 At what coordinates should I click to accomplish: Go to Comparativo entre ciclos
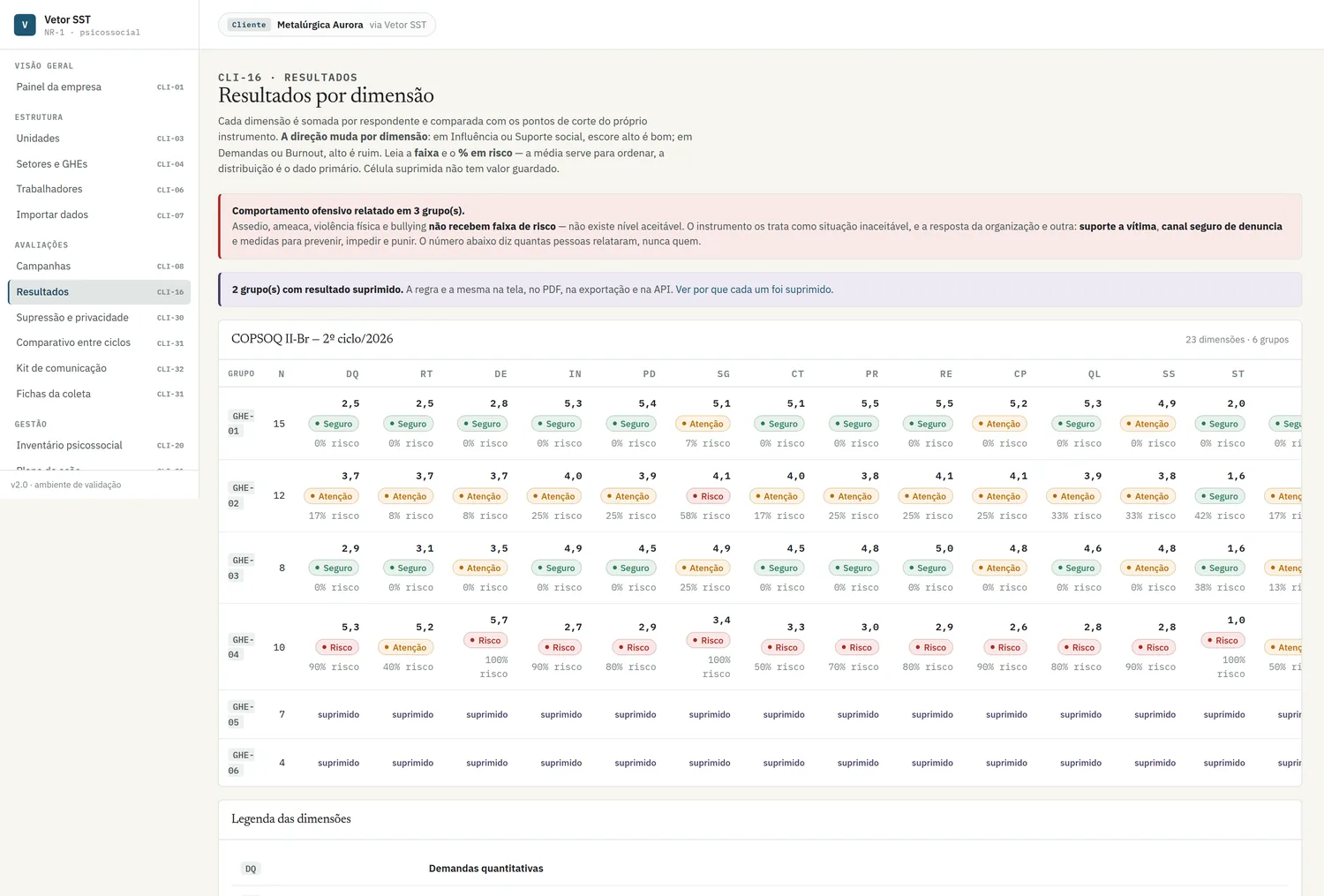[x=99, y=343]
